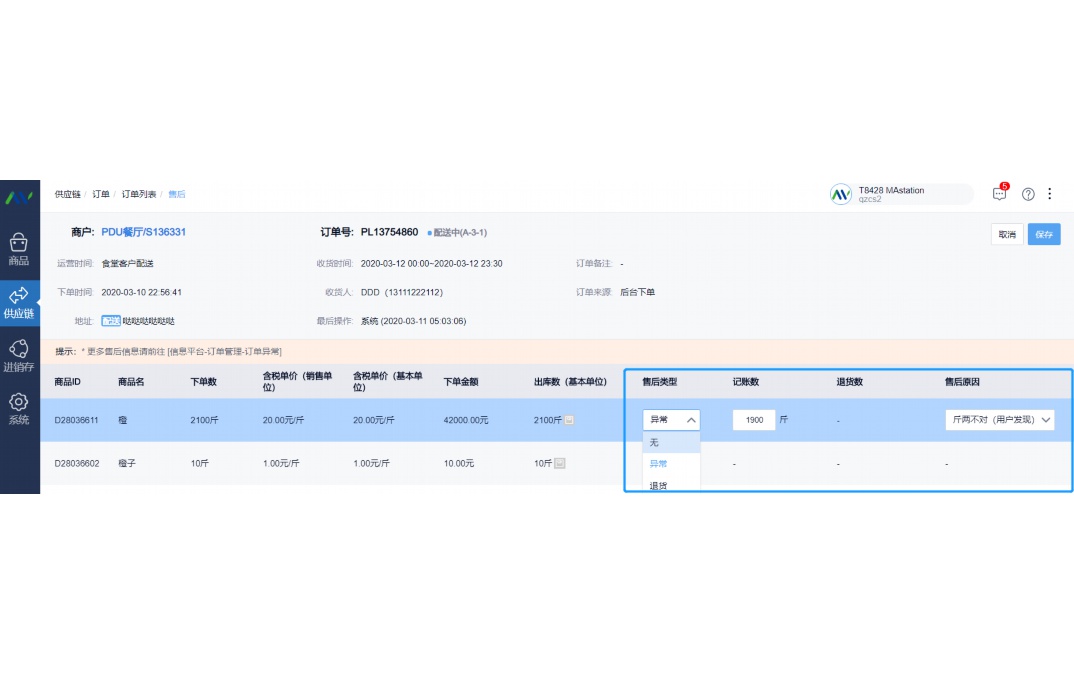Click the 记账数 input showing 1900
Screen dimensions: 1074x674
pos(756,419)
